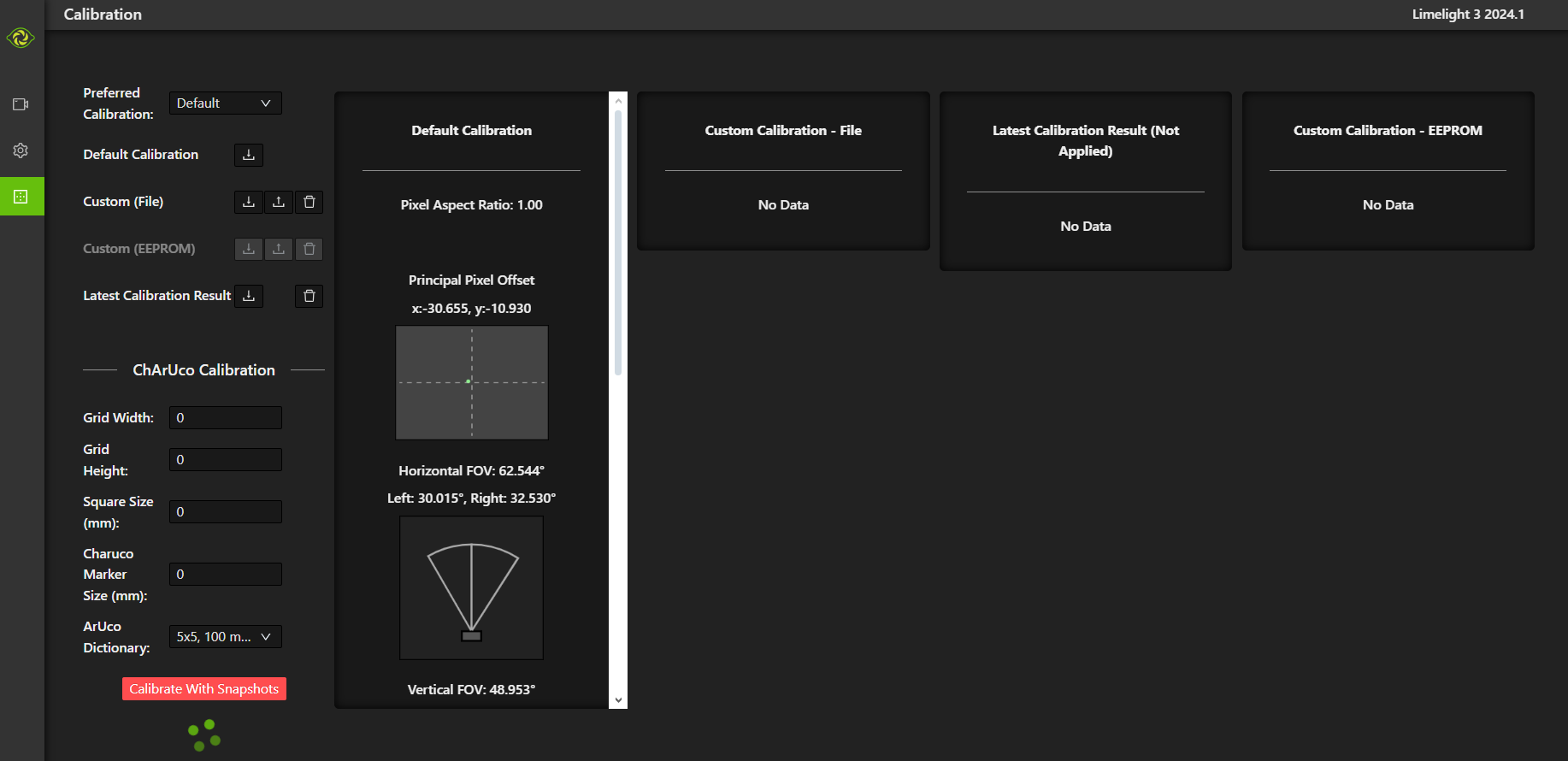Click the Square Size (mm) field
This screenshot has height=761, width=1568.
(226, 512)
